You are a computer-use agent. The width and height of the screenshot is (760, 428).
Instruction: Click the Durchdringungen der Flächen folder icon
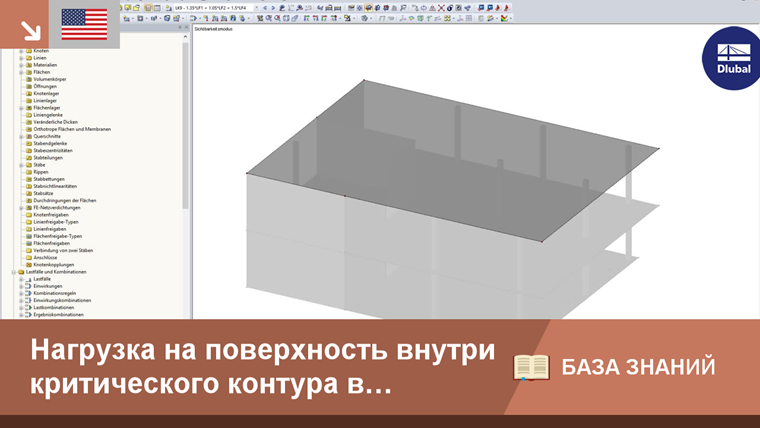point(29,200)
